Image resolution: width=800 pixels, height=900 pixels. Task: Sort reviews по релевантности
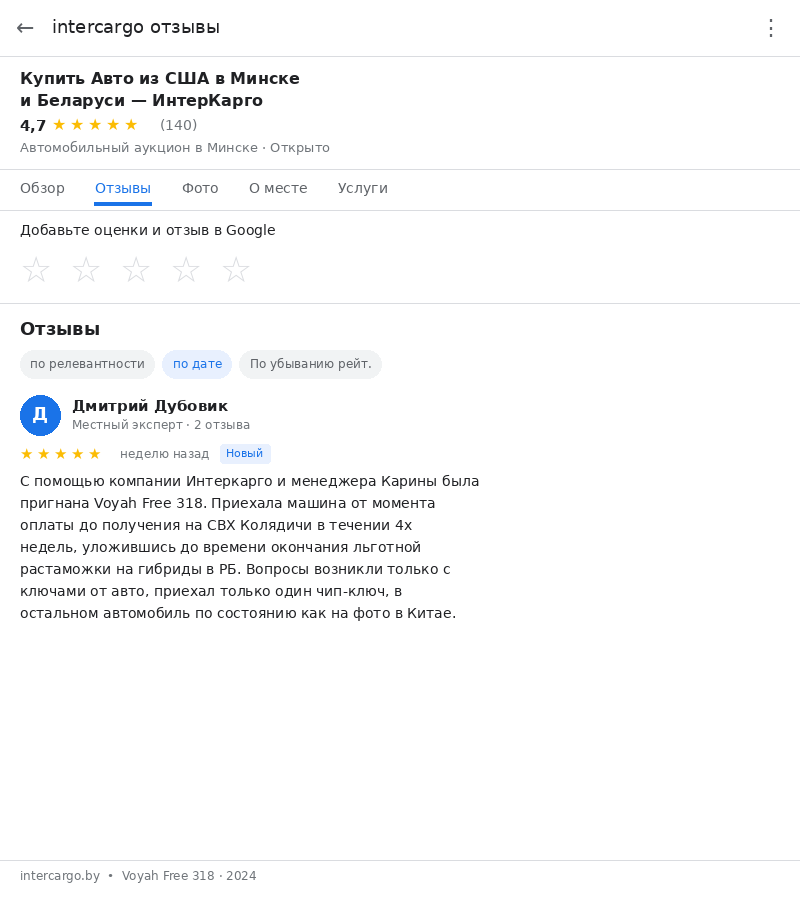pyautogui.click(x=87, y=364)
